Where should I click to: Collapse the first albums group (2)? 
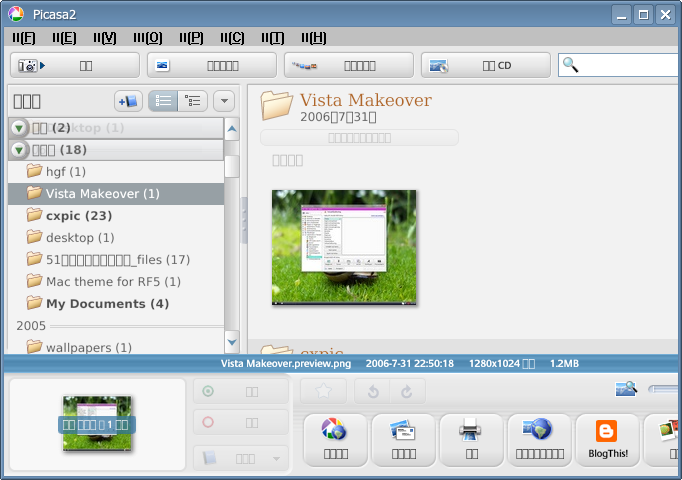[20, 128]
